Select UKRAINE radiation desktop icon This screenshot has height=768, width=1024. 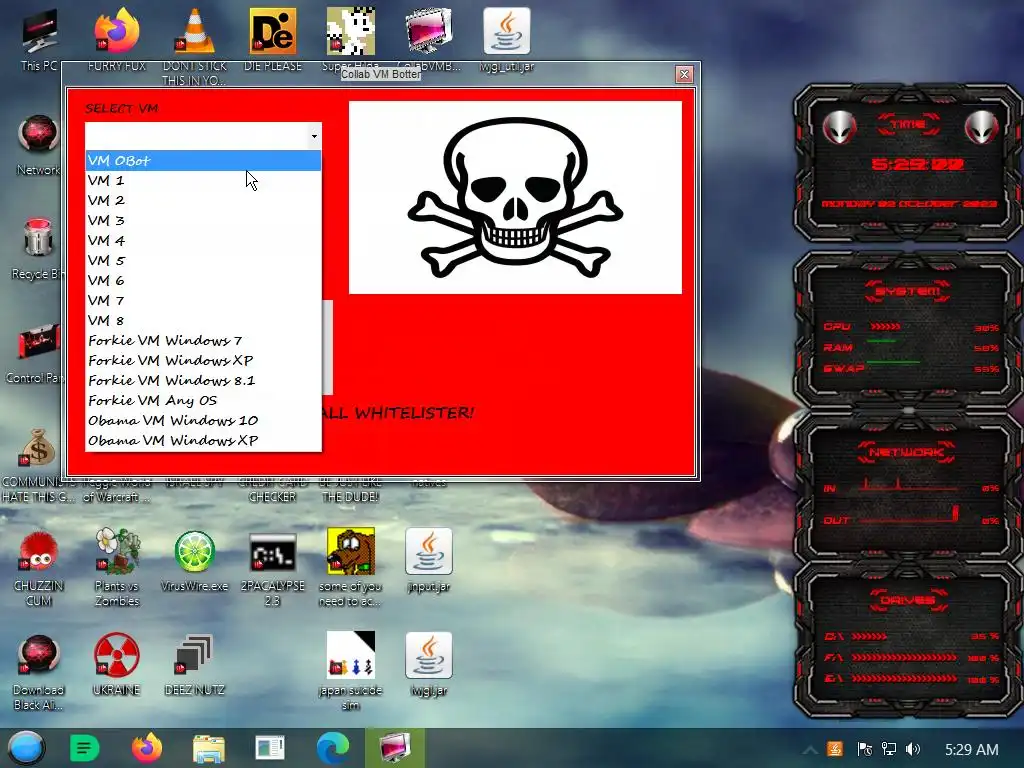click(x=117, y=665)
